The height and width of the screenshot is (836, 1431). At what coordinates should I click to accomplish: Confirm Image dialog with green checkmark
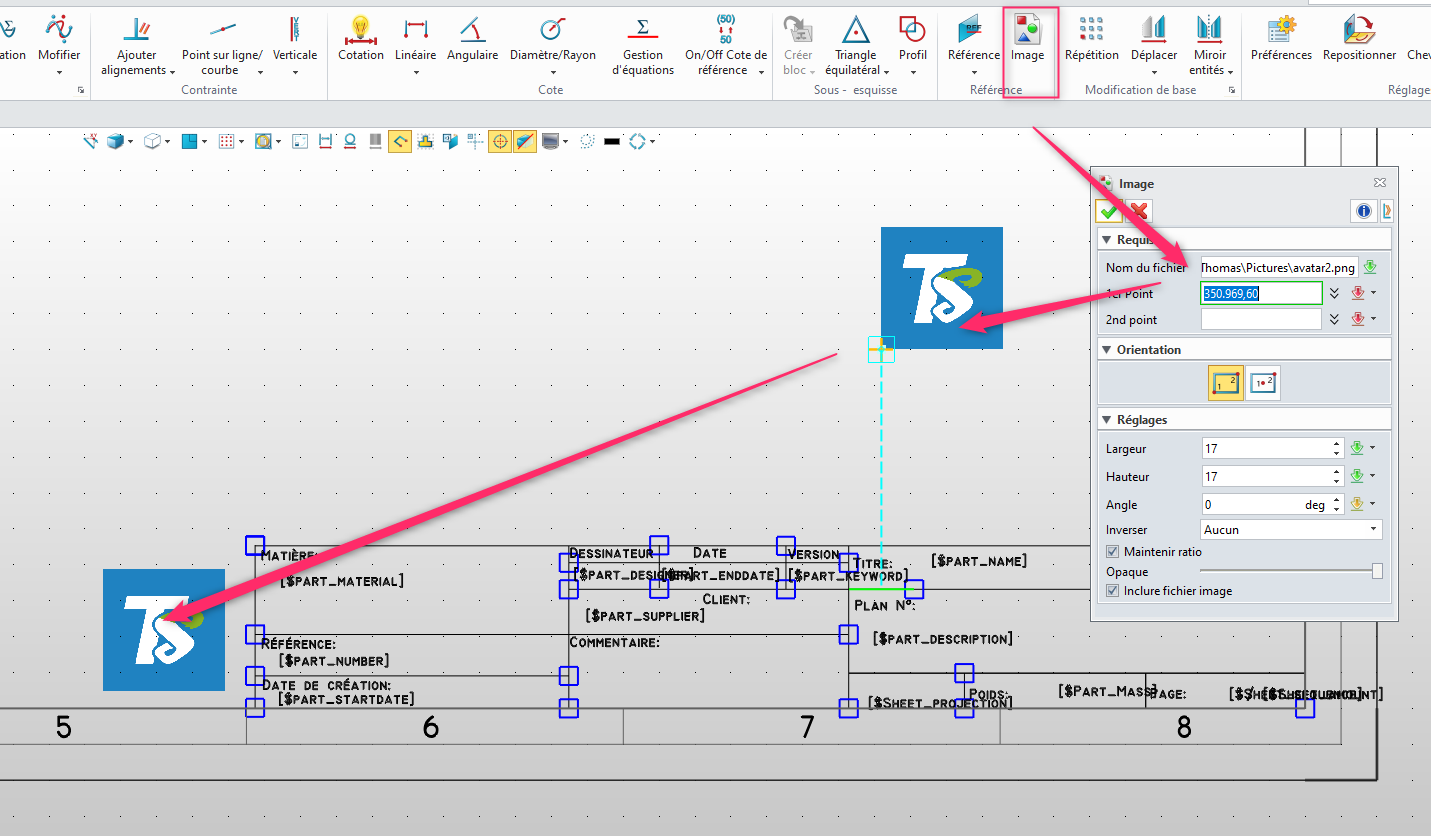1108,211
